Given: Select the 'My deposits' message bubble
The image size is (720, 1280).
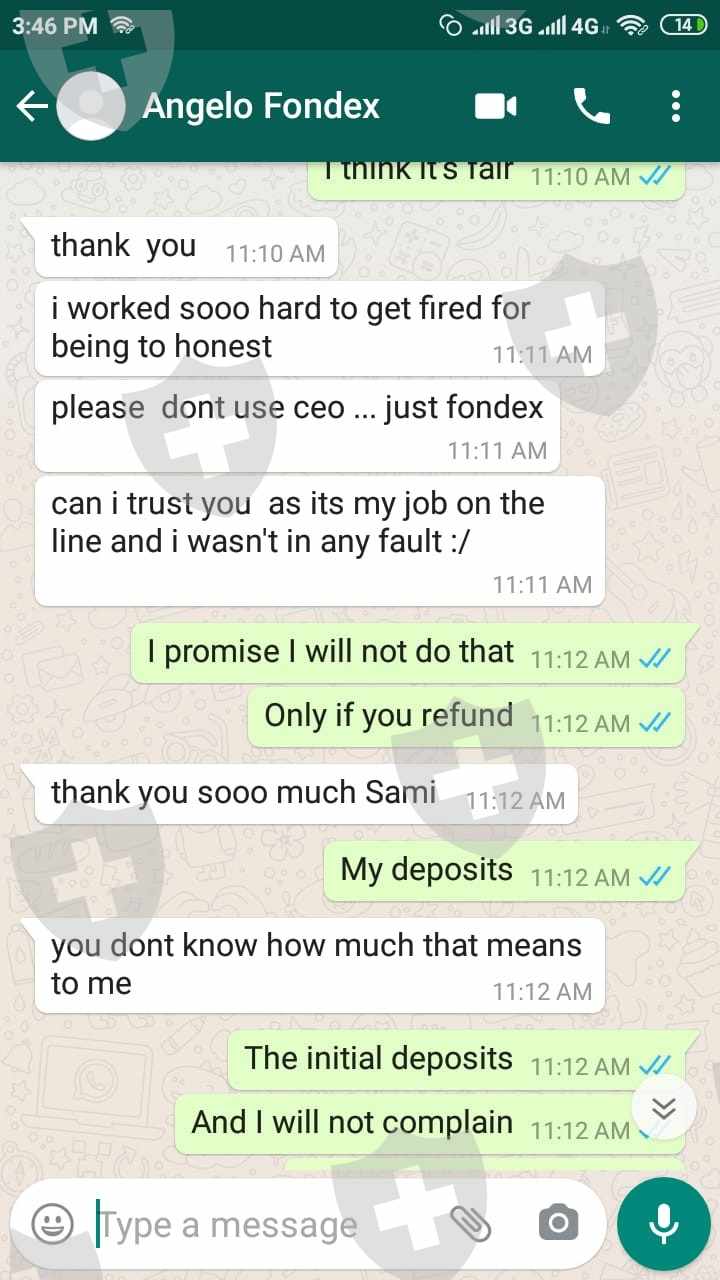Looking at the screenshot, I should [x=504, y=871].
